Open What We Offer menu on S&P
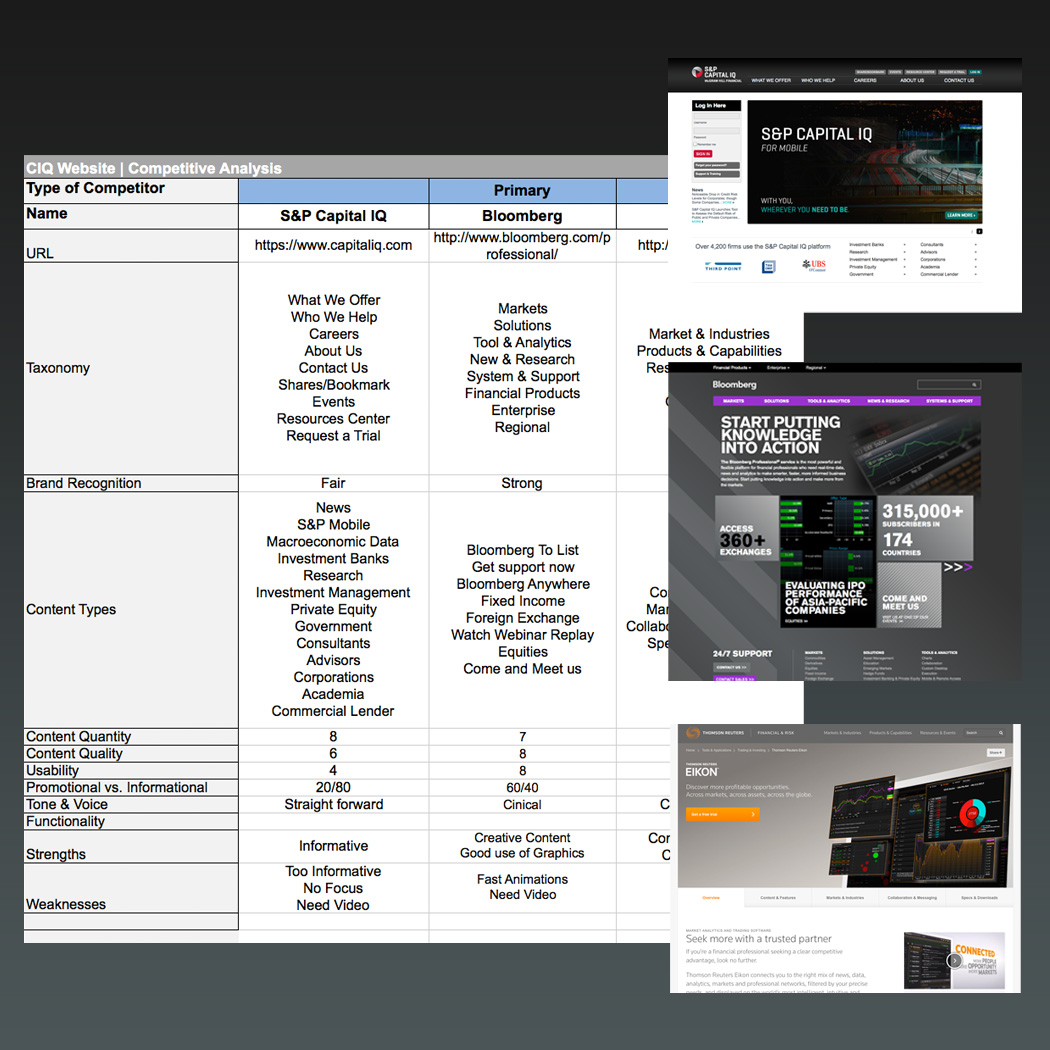The height and width of the screenshot is (1050, 1050). click(x=771, y=80)
